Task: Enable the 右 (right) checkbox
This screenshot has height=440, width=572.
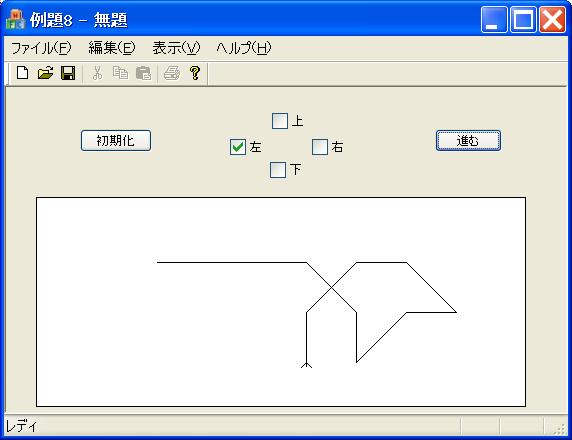Action: (320, 147)
